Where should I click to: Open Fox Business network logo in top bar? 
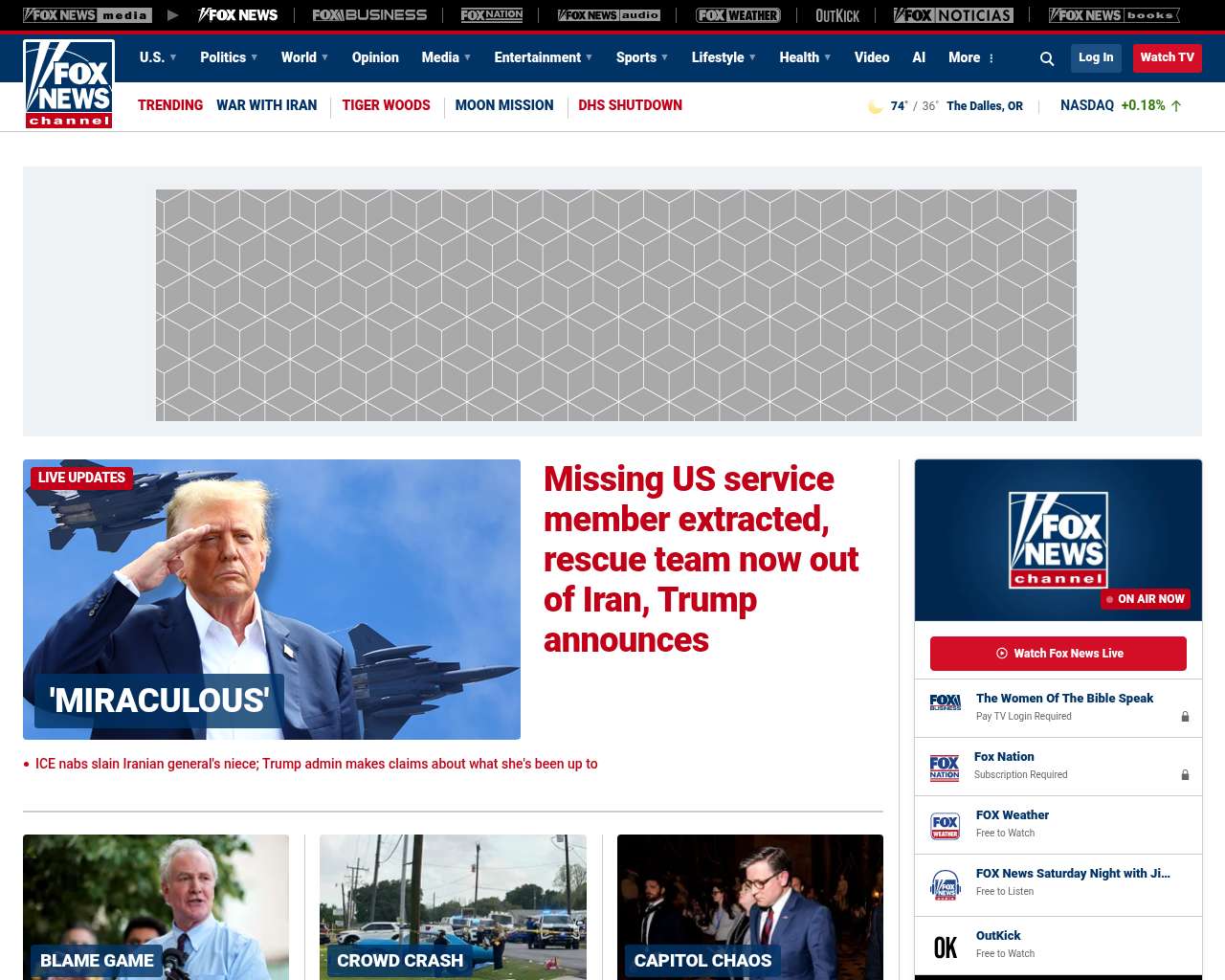coord(369,15)
